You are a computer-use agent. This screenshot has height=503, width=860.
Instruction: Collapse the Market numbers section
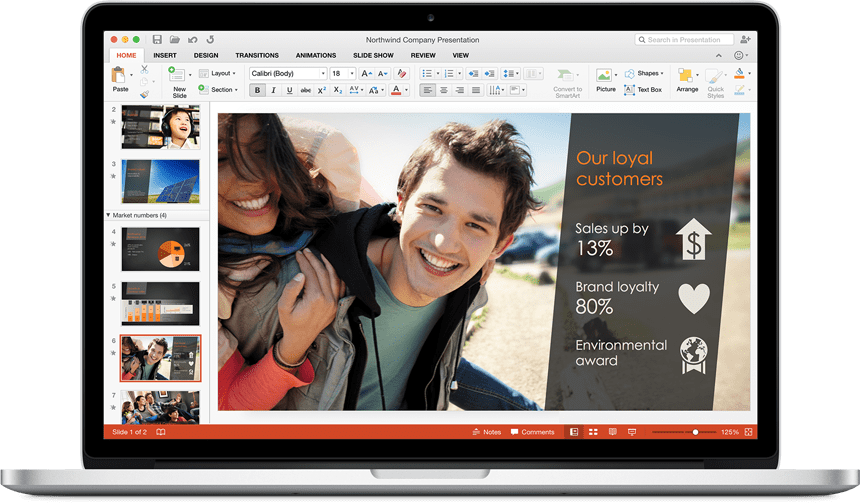click(108, 215)
